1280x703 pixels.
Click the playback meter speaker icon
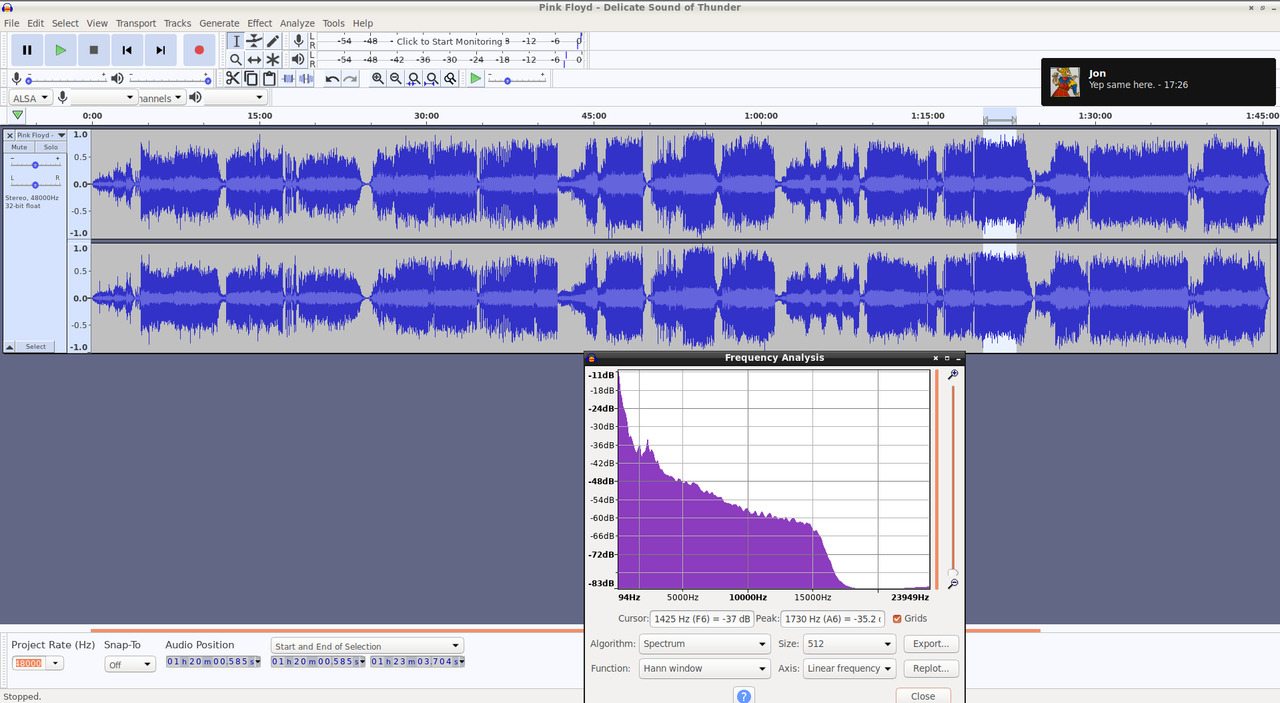[x=298, y=60]
